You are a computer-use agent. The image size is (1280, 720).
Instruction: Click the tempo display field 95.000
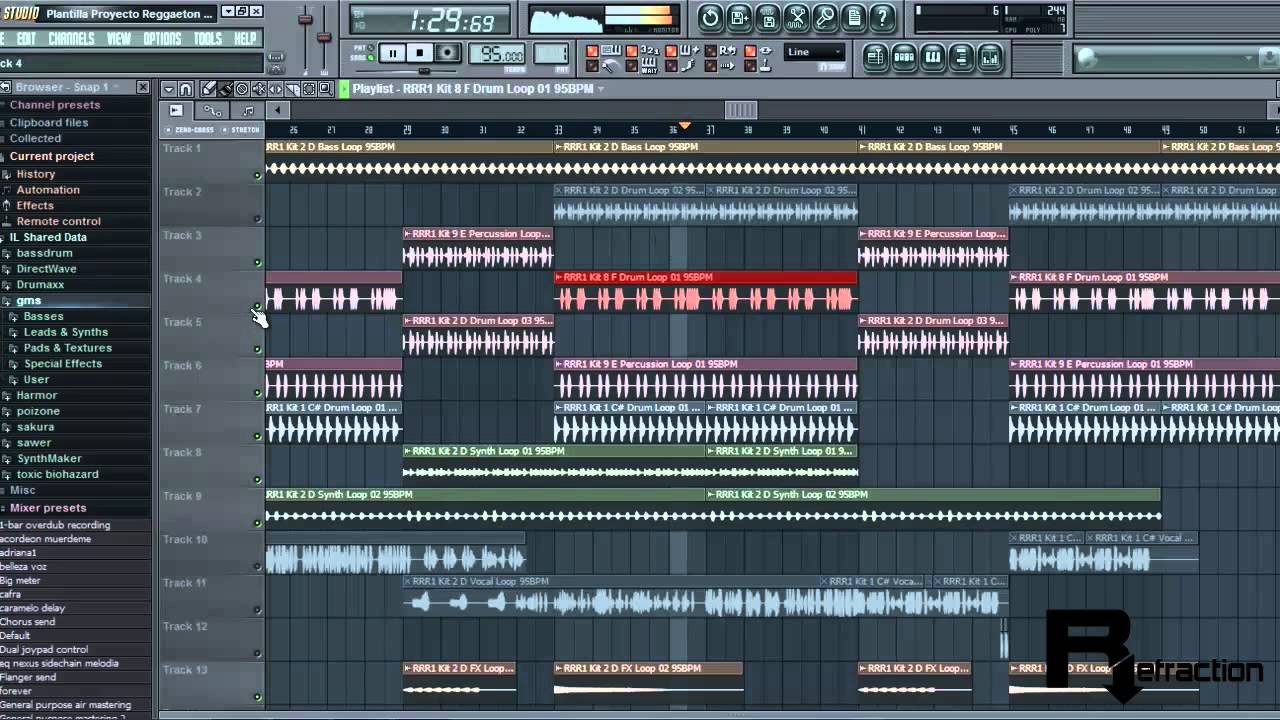[499, 55]
